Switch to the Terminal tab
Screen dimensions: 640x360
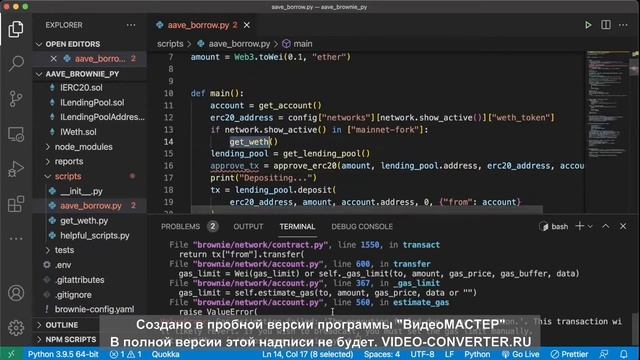point(297,227)
